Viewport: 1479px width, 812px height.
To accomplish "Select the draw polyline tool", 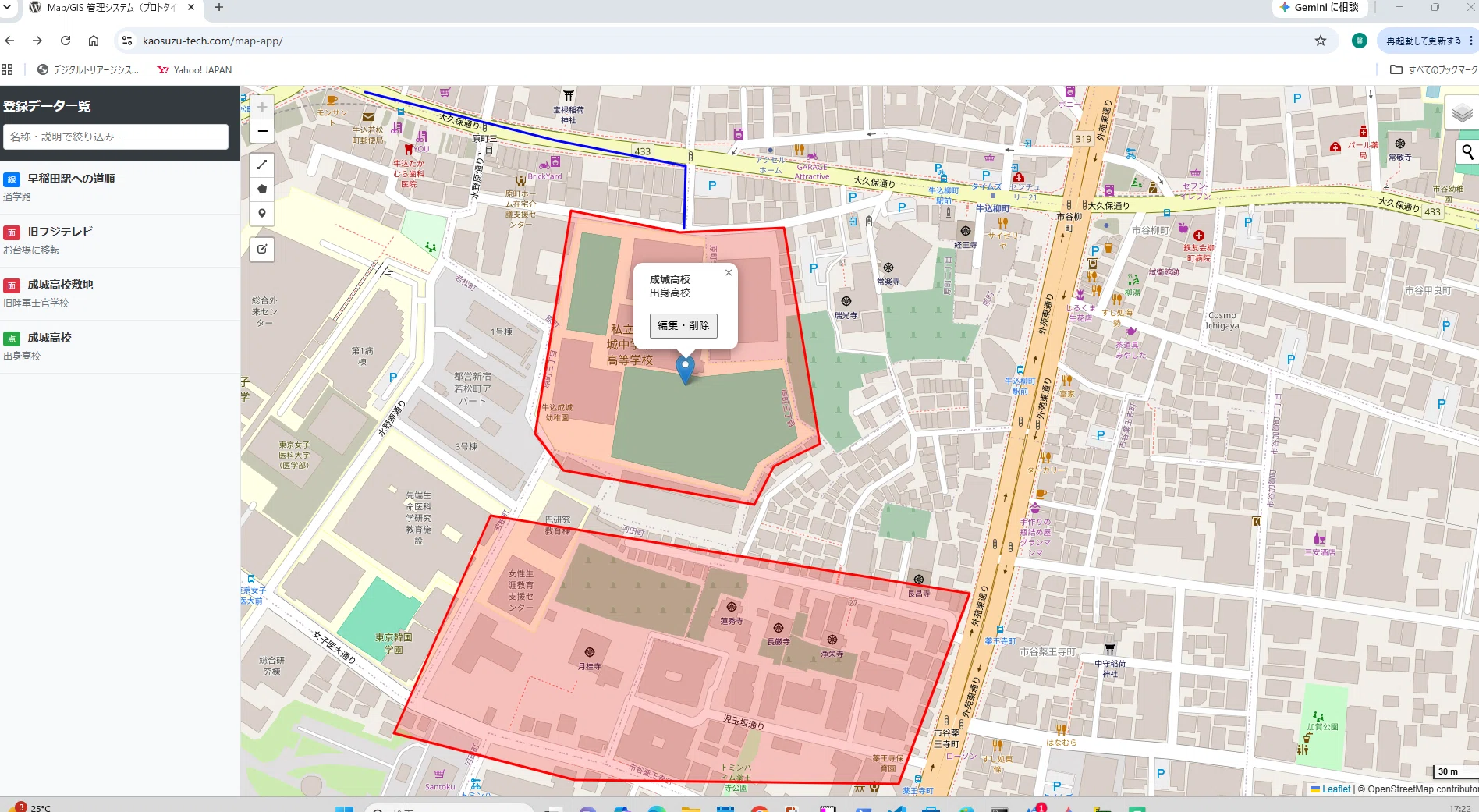I will tap(262, 165).
